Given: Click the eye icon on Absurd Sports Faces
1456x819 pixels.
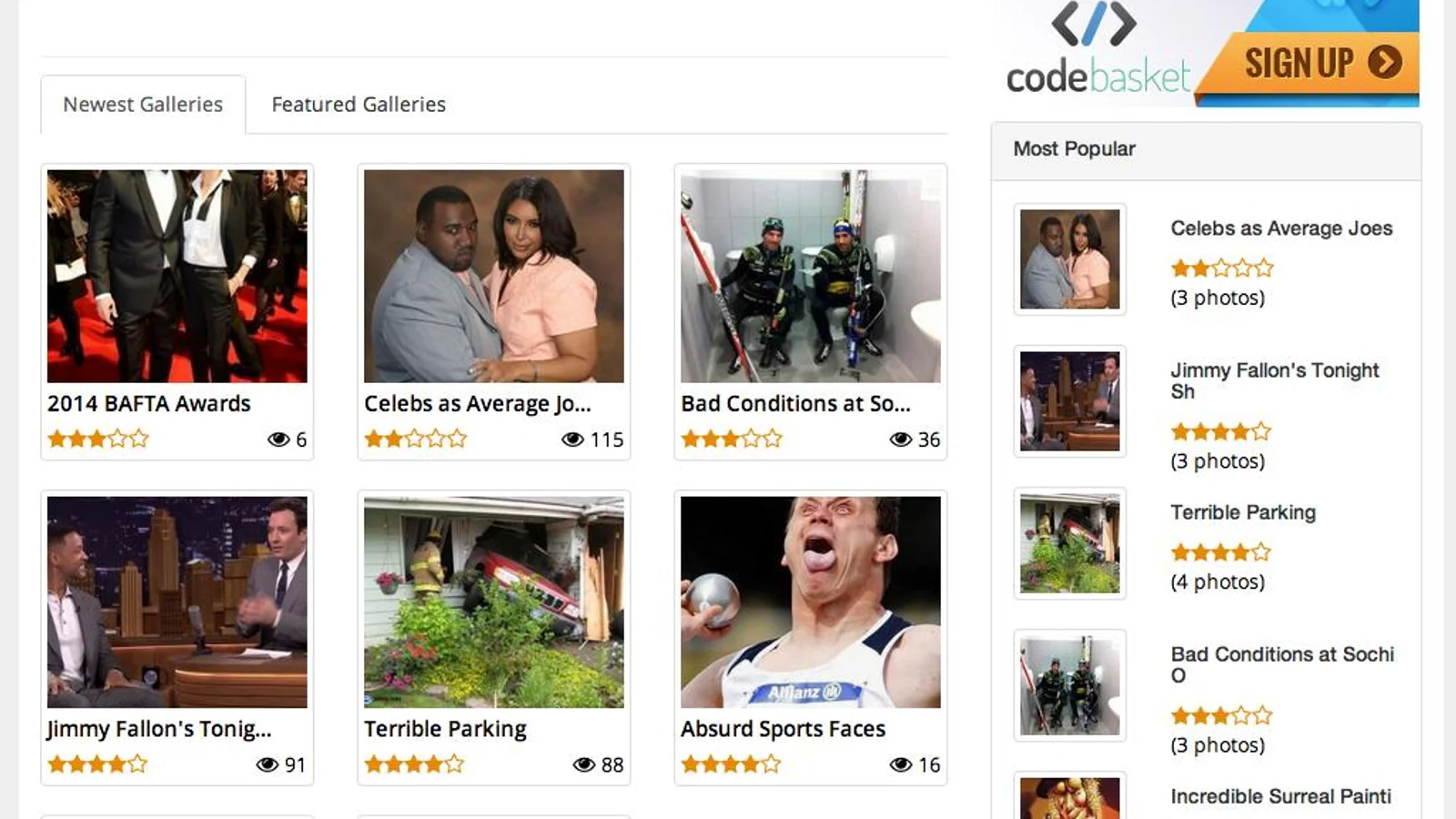Looking at the screenshot, I should [x=901, y=764].
